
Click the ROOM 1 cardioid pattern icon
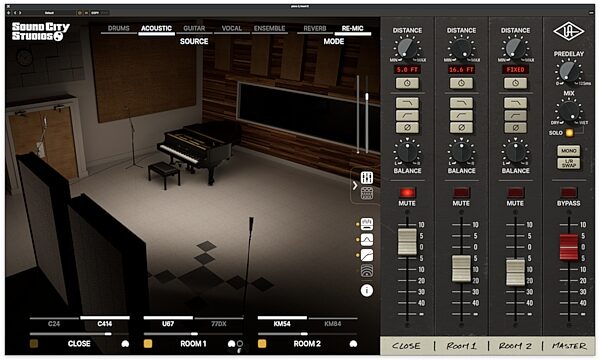pos(231,344)
